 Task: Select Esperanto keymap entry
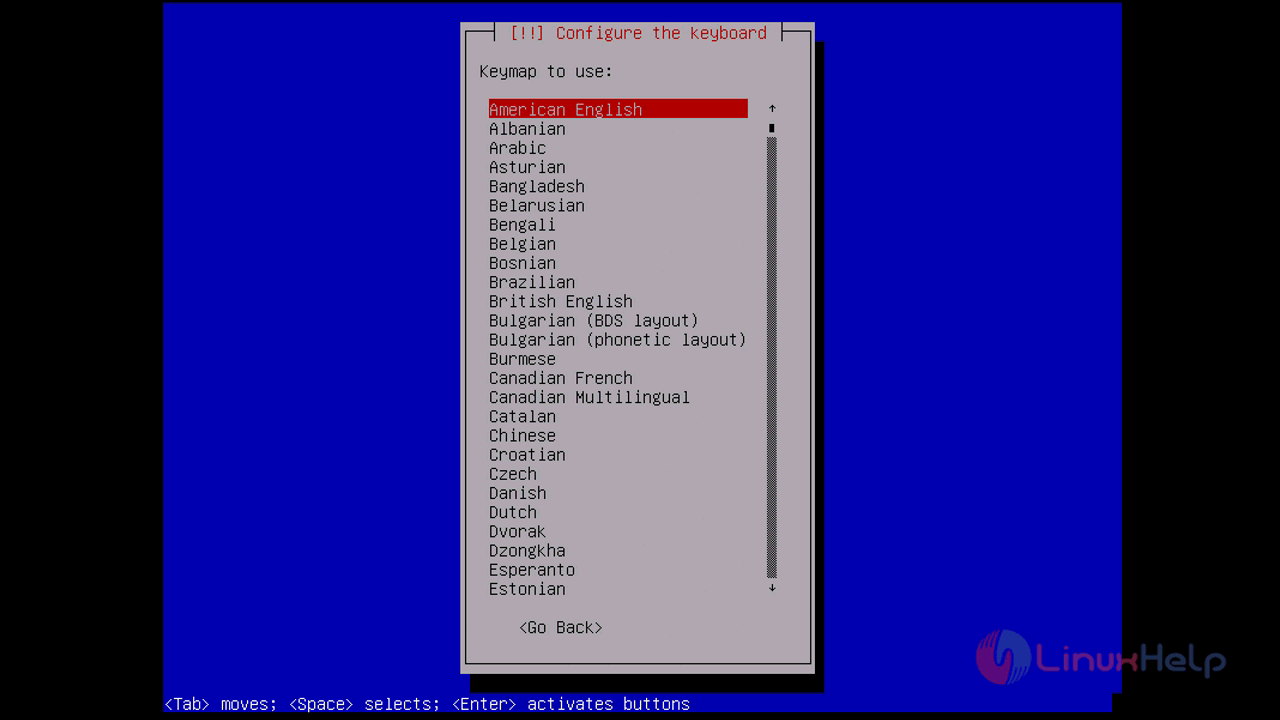click(x=532, y=570)
